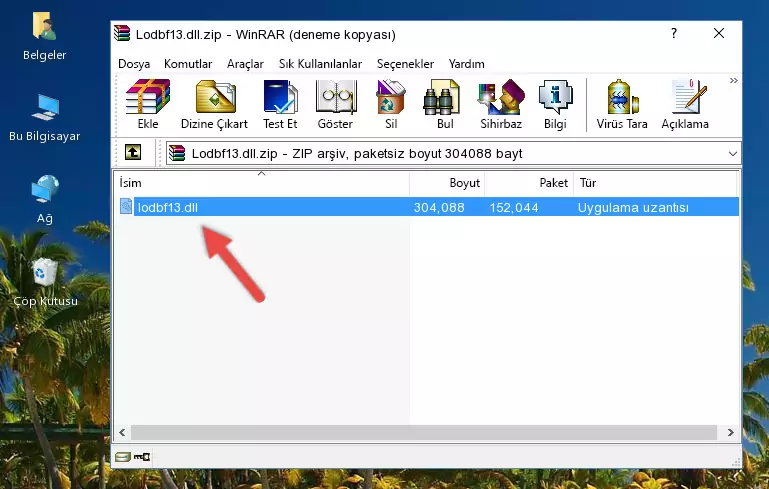The width and height of the screenshot is (769, 489).
Task: Select the lodbf13.dll file row
Action: pyautogui.click(x=428, y=207)
